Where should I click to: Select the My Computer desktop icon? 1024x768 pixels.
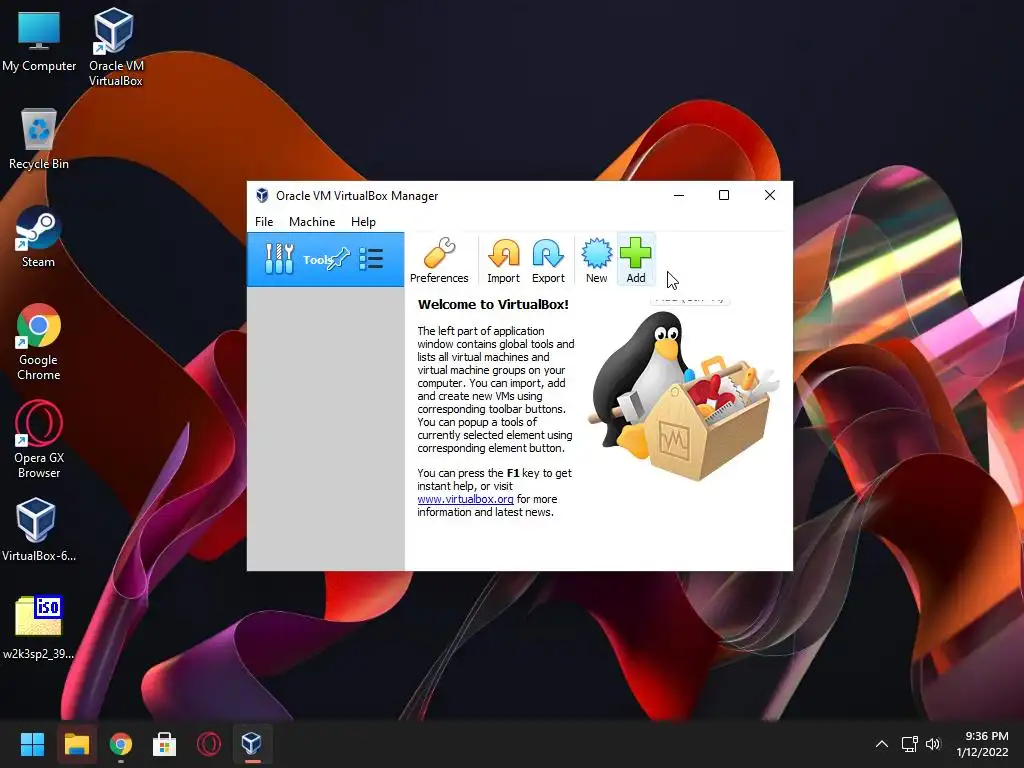[39, 40]
